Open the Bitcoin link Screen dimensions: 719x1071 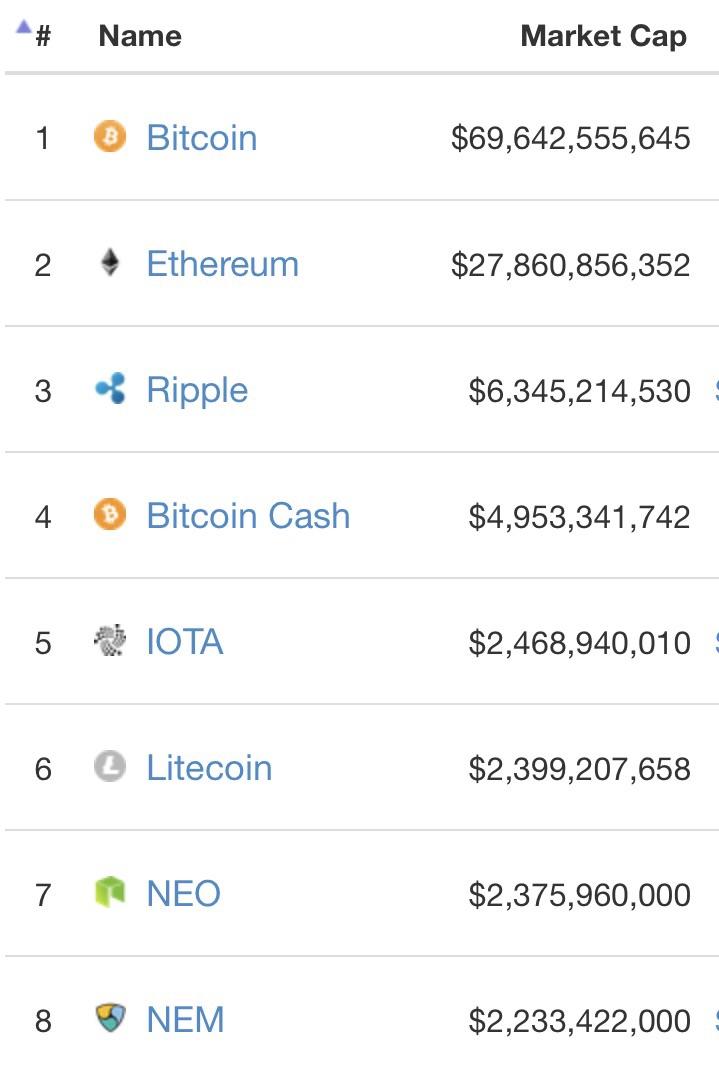(x=201, y=137)
